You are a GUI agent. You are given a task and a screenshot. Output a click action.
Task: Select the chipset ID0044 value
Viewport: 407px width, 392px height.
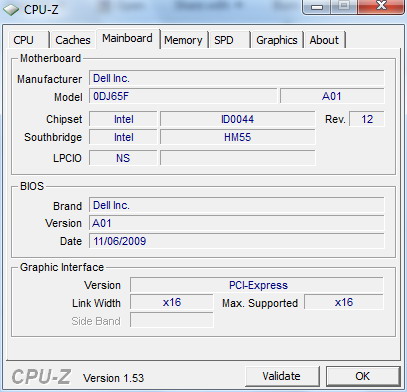pyautogui.click(x=238, y=119)
